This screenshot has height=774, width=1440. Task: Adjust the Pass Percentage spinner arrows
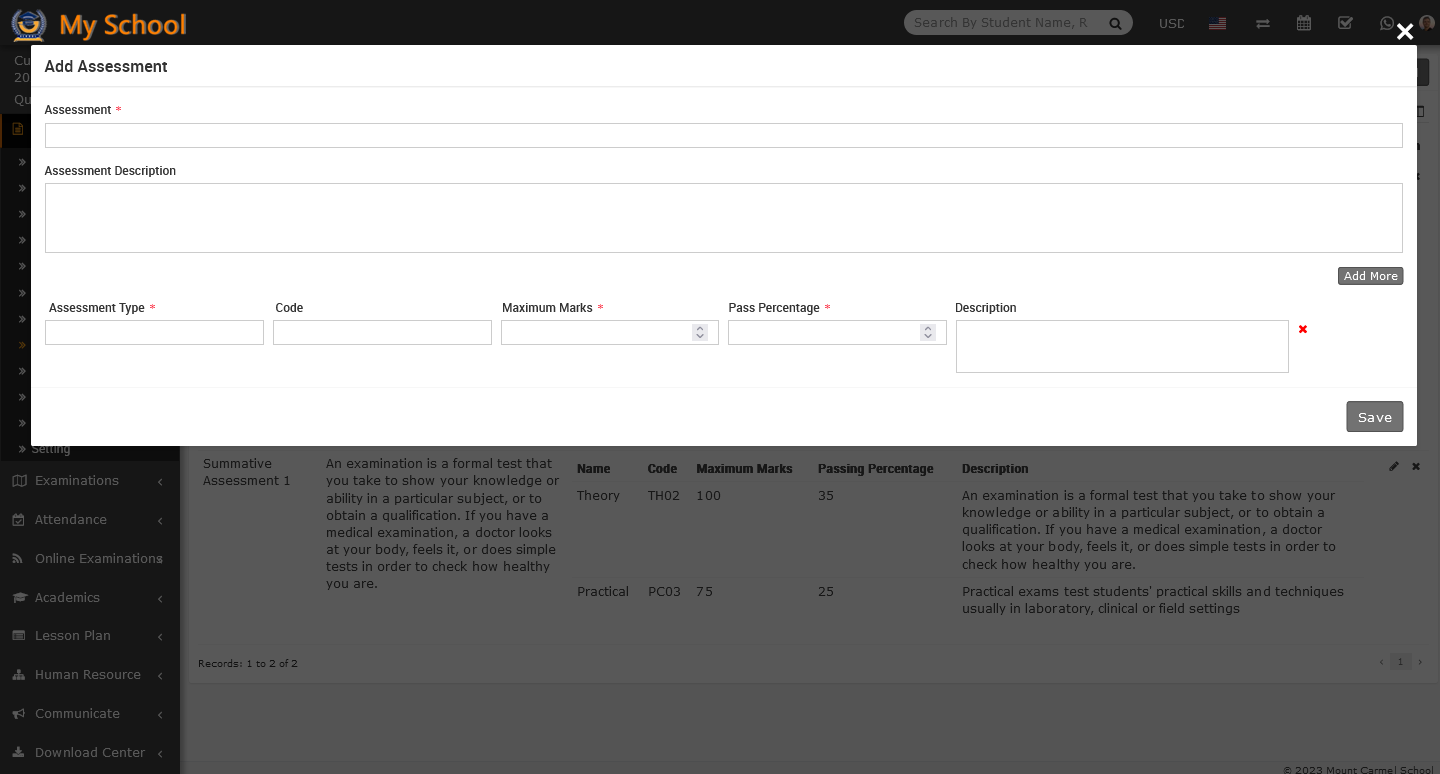(x=928, y=332)
